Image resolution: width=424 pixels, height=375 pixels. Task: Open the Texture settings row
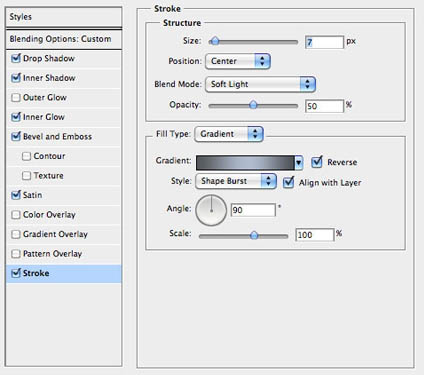[64, 176]
